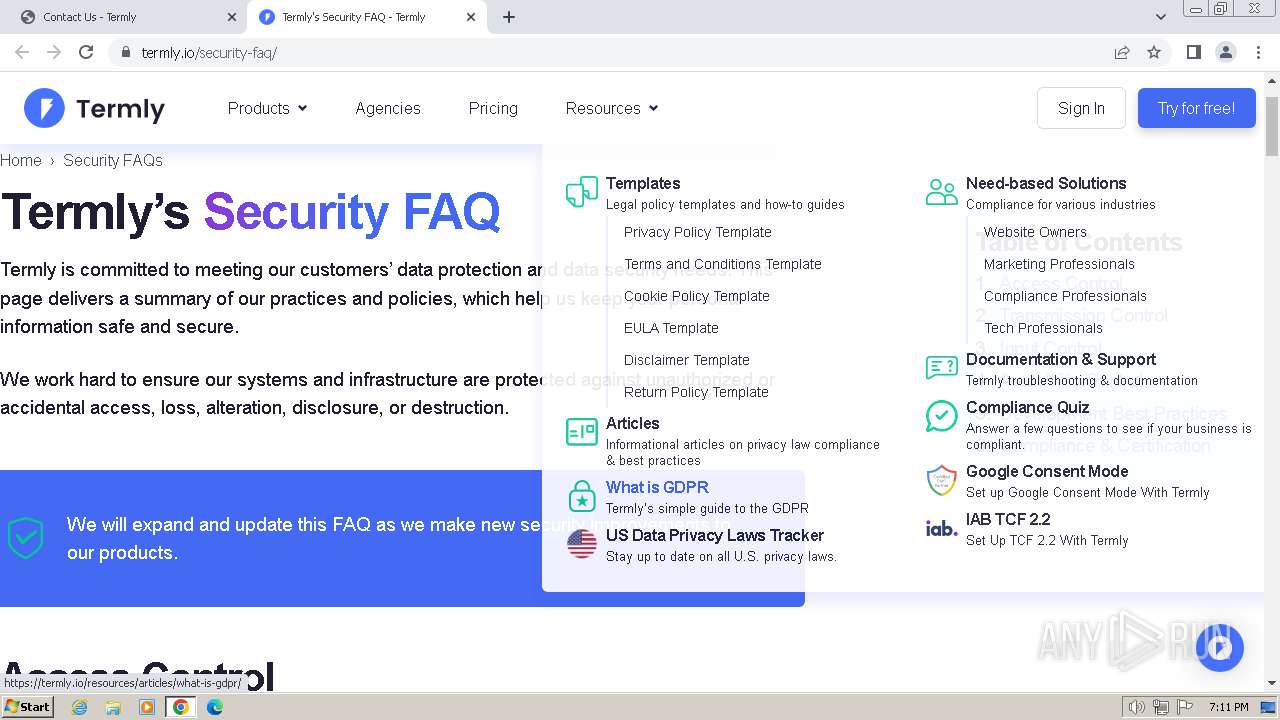Image resolution: width=1280 pixels, height=720 pixels.
Task: Click the What is GDPR lock icon
Action: (x=581, y=495)
